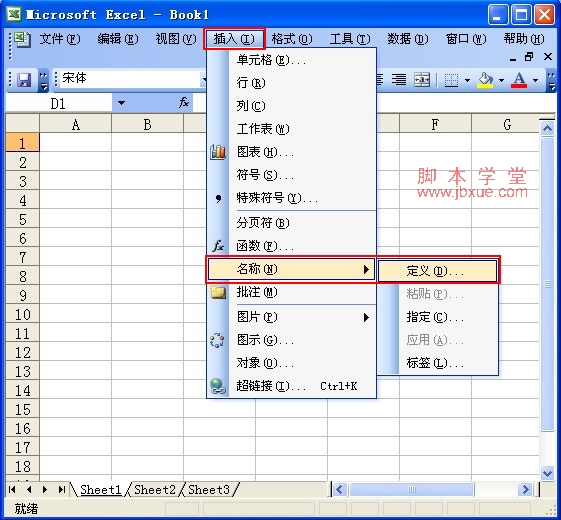561x520 pixels.
Task: Open the 窗口(W) menu
Action: click(x=466, y=39)
